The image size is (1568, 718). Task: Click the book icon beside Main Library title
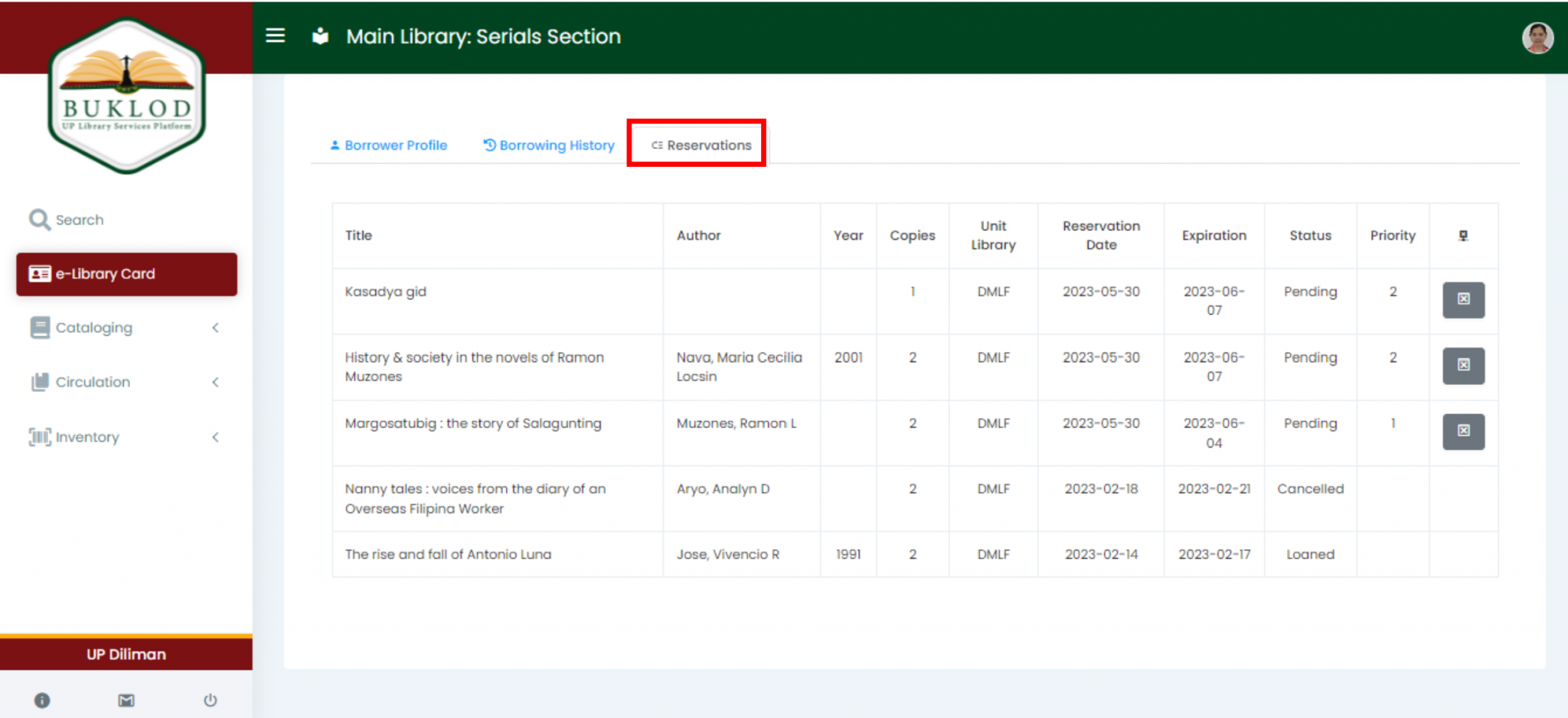pyautogui.click(x=320, y=36)
